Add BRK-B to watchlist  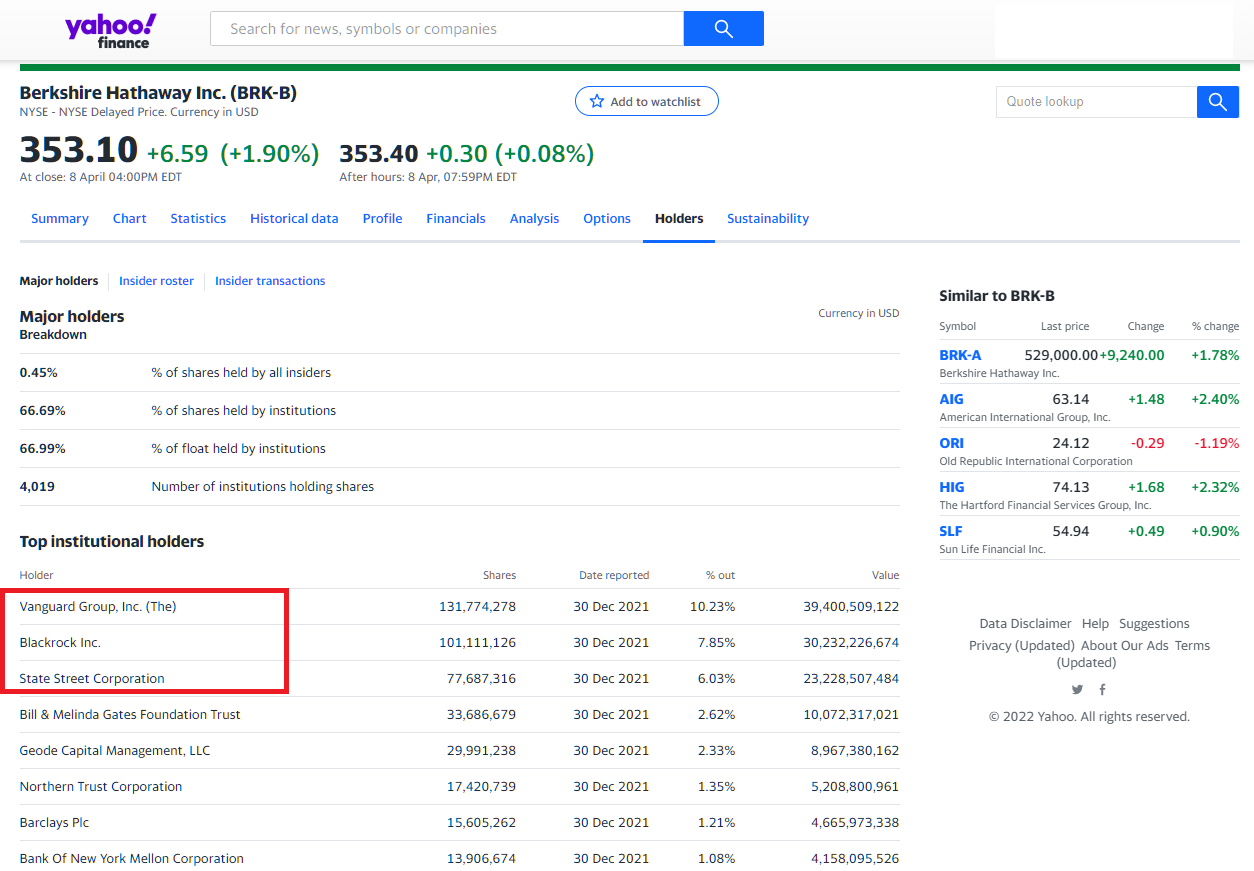pyautogui.click(x=646, y=101)
